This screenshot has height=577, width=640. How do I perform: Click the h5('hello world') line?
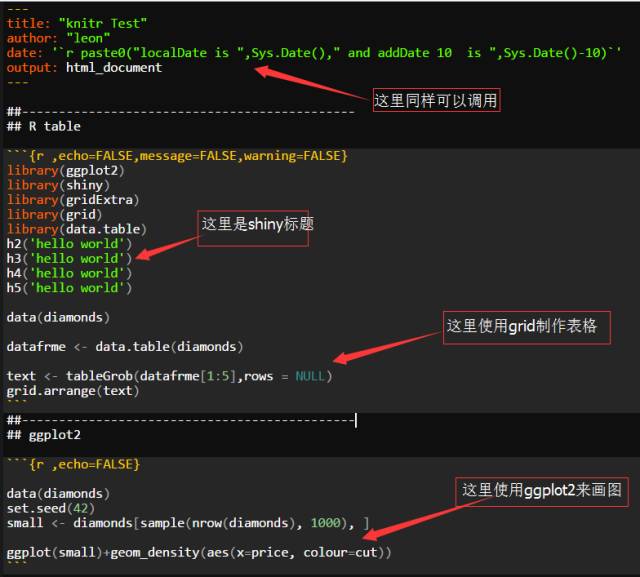69,288
